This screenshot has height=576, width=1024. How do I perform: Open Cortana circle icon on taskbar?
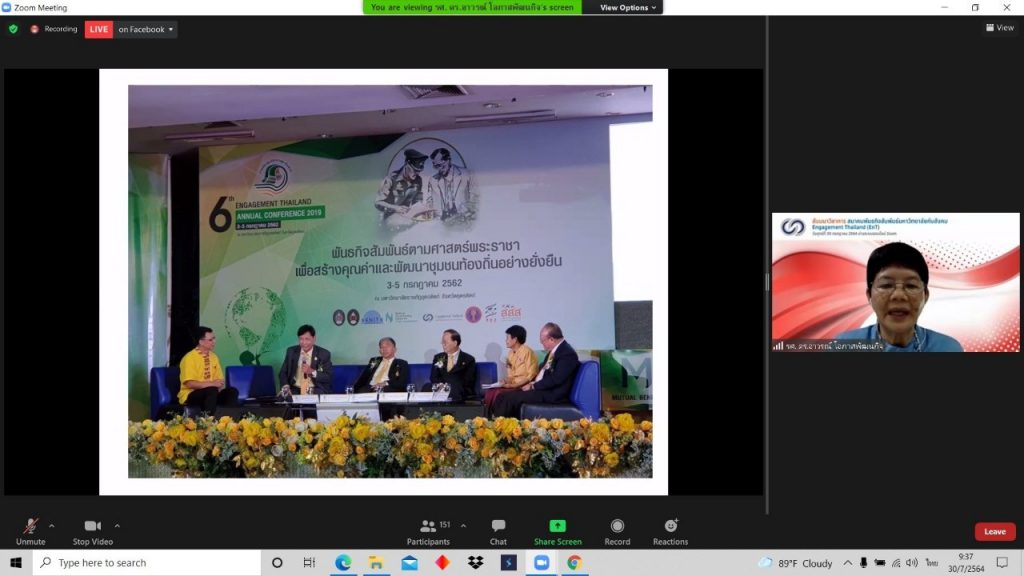pos(277,562)
